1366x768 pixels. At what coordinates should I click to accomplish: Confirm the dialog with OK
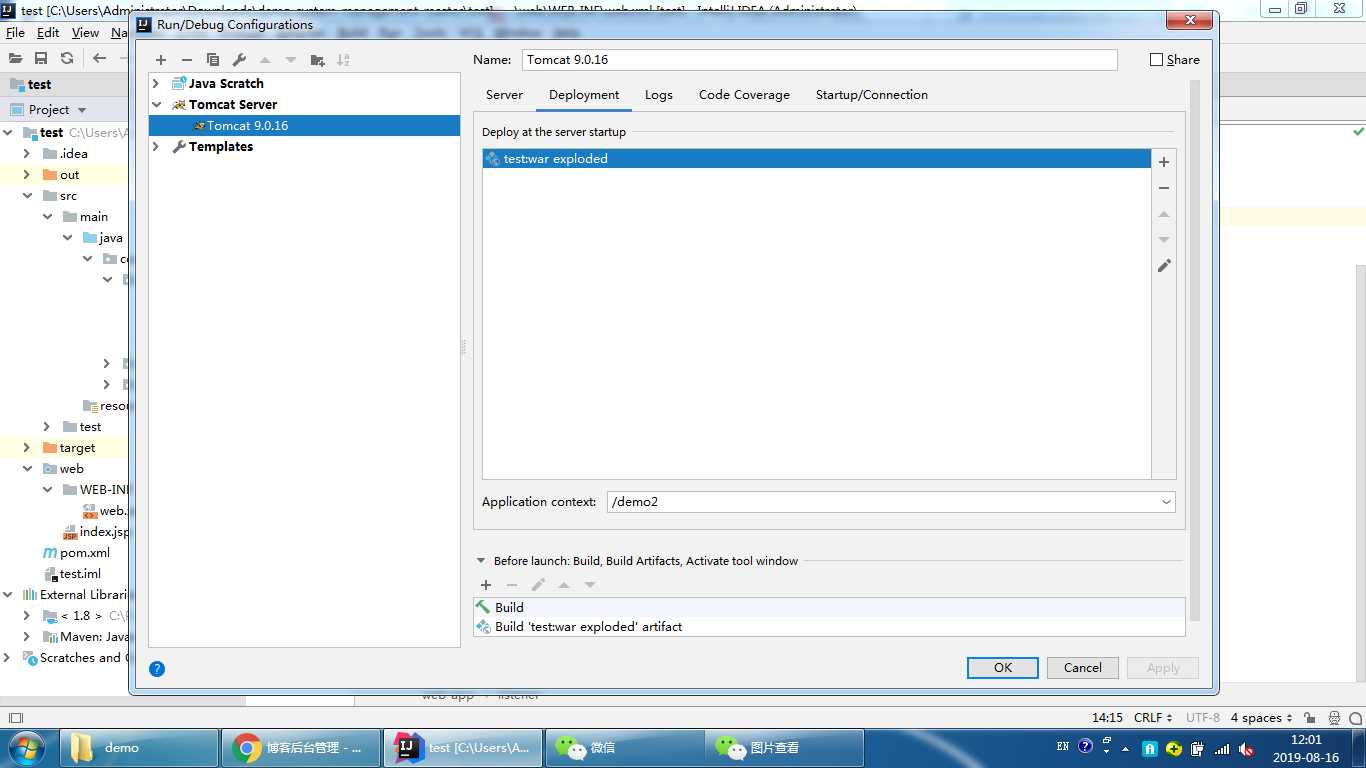[x=1003, y=668]
